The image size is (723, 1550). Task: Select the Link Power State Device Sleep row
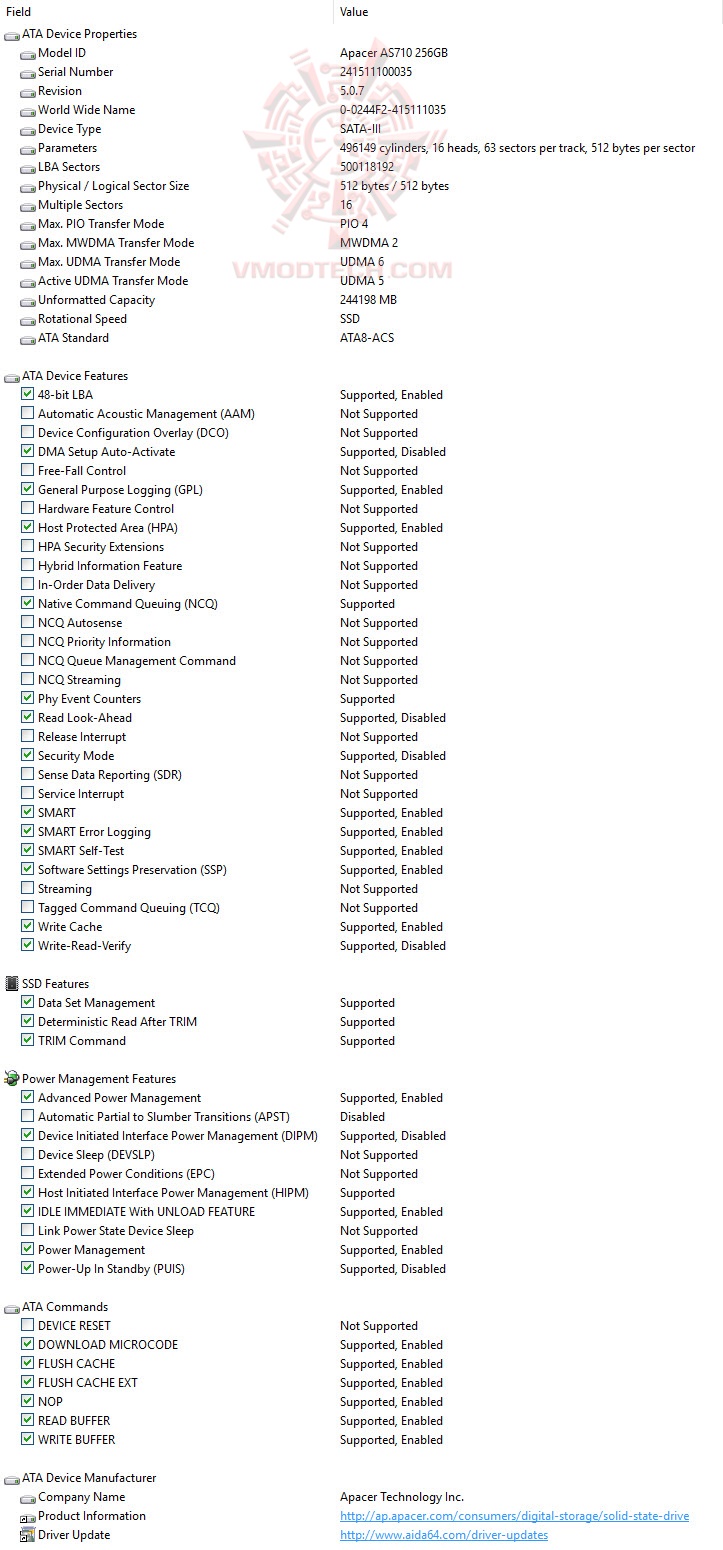[x=116, y=1231]
